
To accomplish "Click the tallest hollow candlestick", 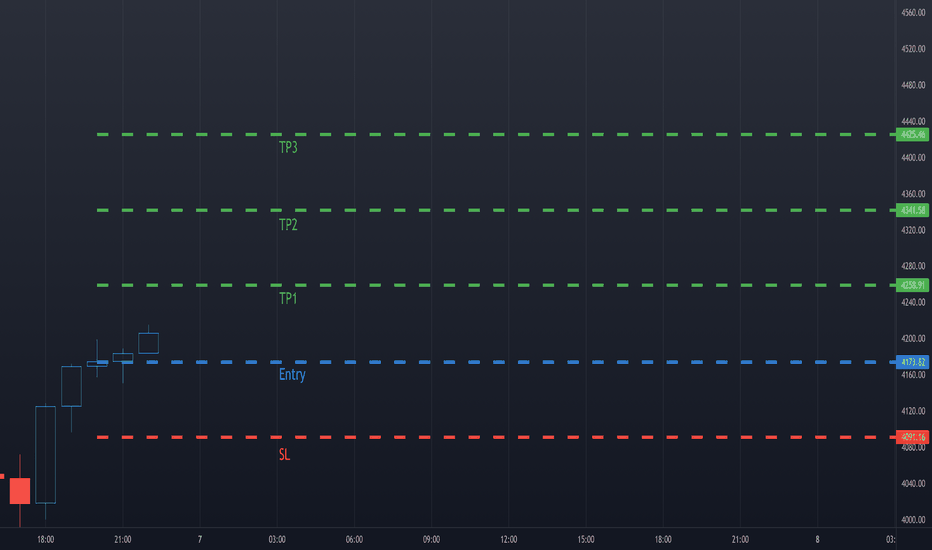I will pyautogui.click(x=46, y=455).
